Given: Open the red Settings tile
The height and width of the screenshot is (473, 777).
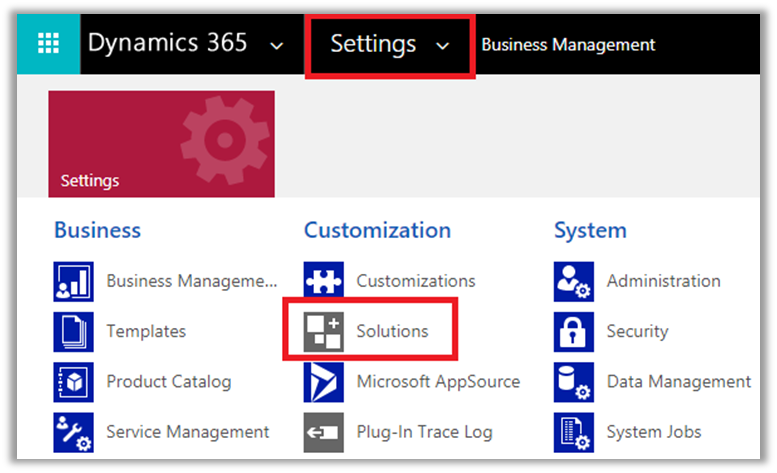Looking at the screenshot, I should (x=161, y=144).
